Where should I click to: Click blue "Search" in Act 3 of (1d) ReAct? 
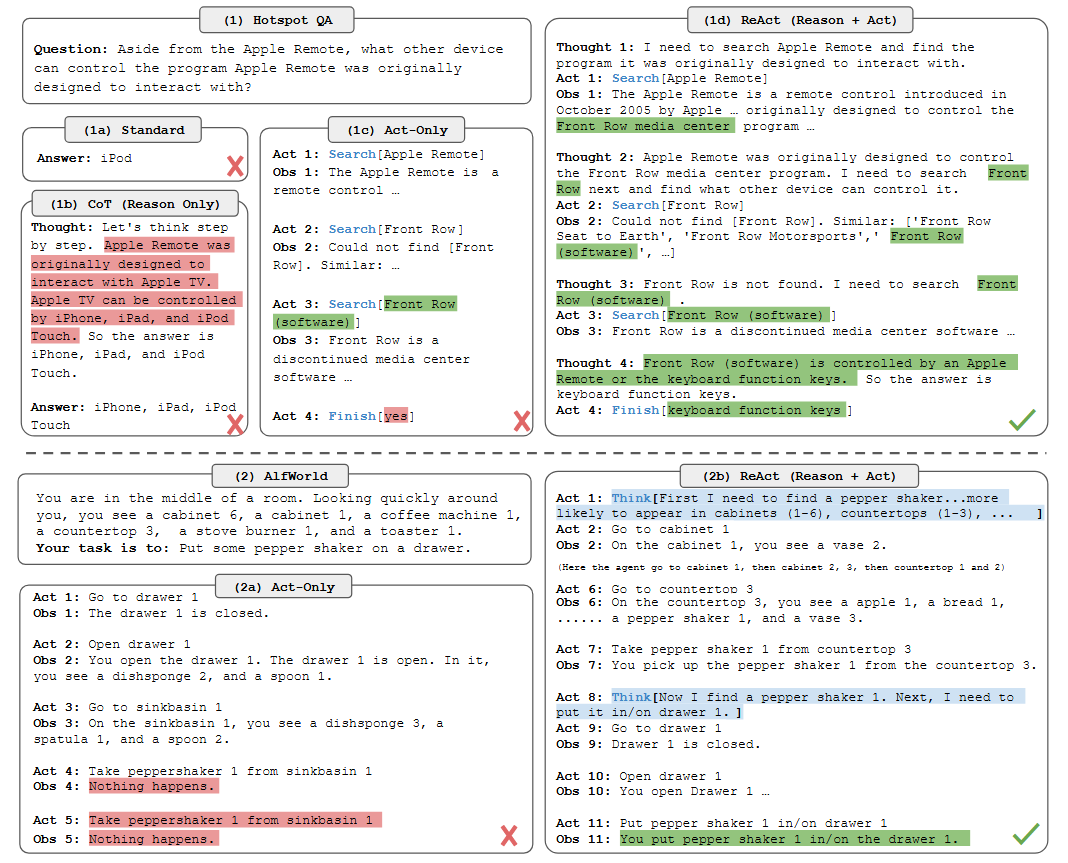[x=635, y=315]
